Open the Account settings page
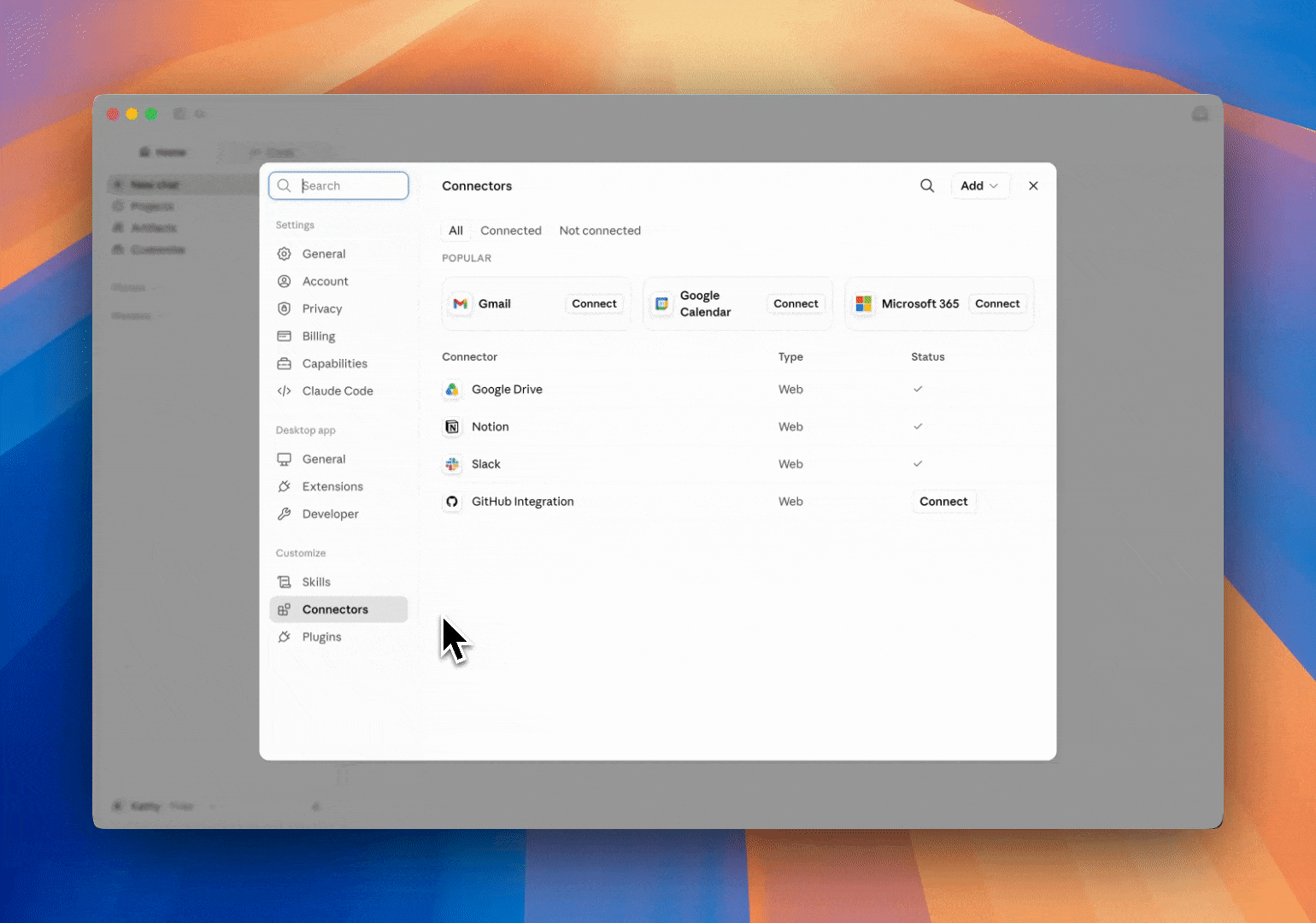Viewport: 1316px width, 923px height. [x=338, y=281]
